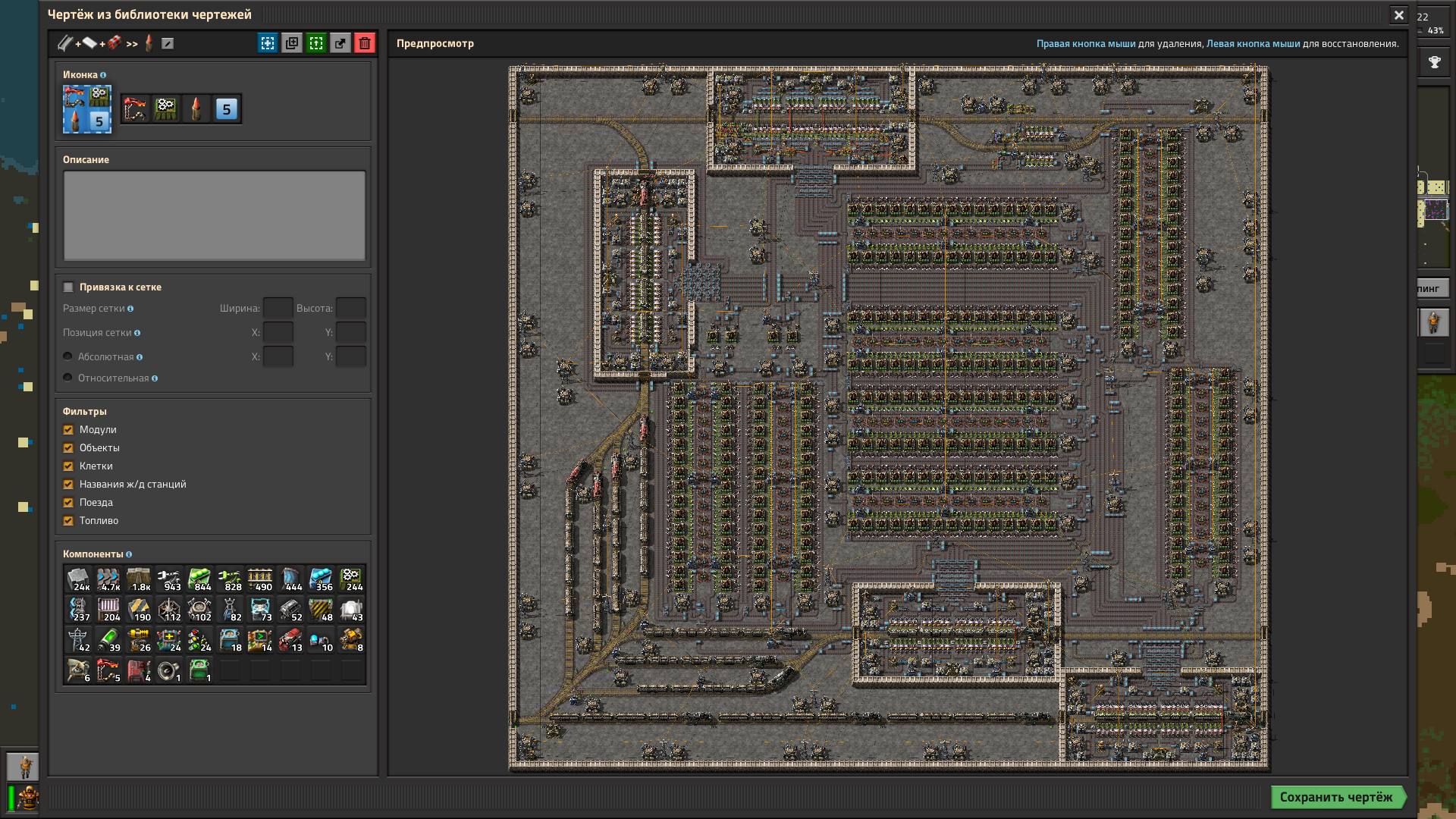Click the splitter component showing 237
Image resolution: width=1456 pixels, height=819 pixels.
point(78,610)
